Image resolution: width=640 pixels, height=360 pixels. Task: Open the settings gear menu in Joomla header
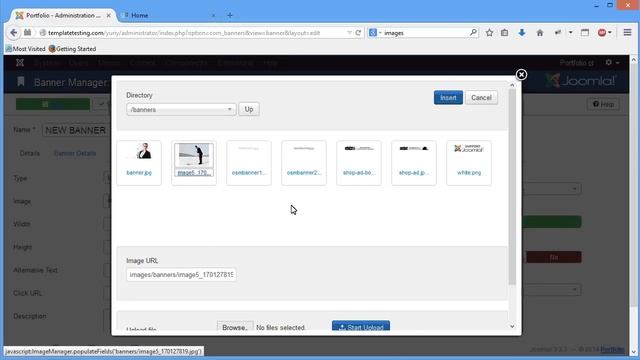pyautogui.click(x=612, y=62)
